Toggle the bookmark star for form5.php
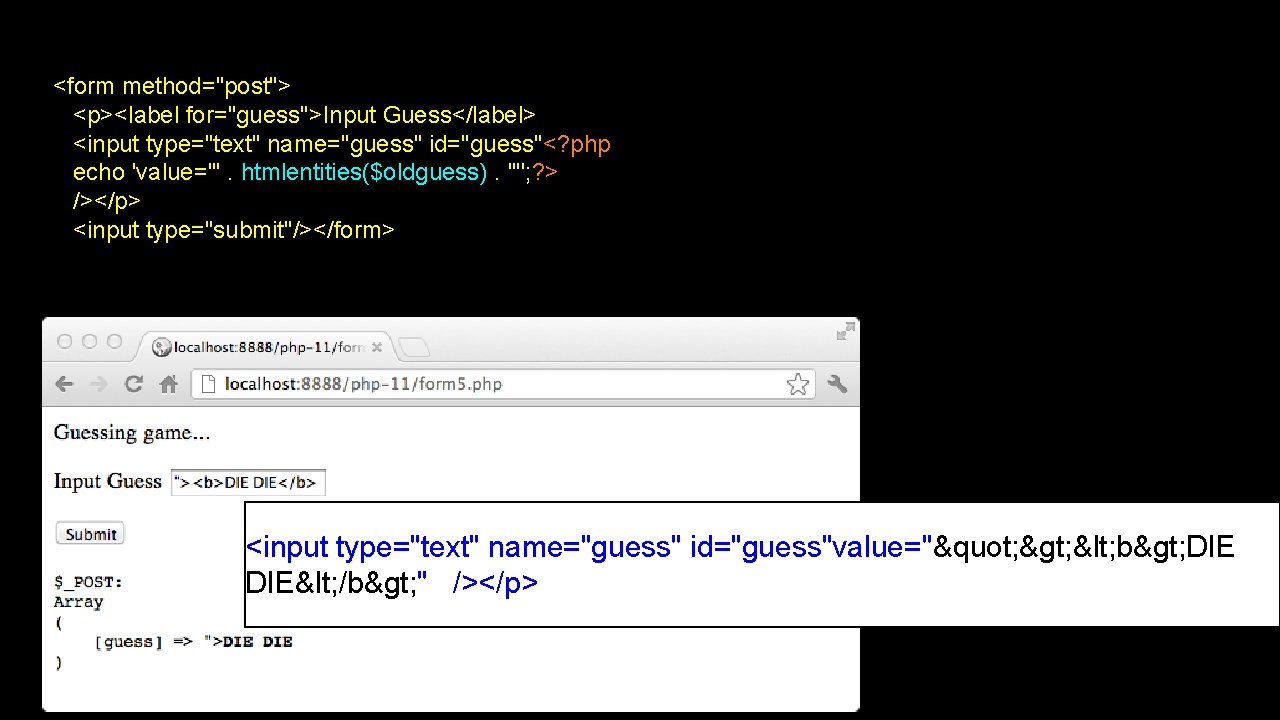The image size is (1280, 720). pos(798,383)
